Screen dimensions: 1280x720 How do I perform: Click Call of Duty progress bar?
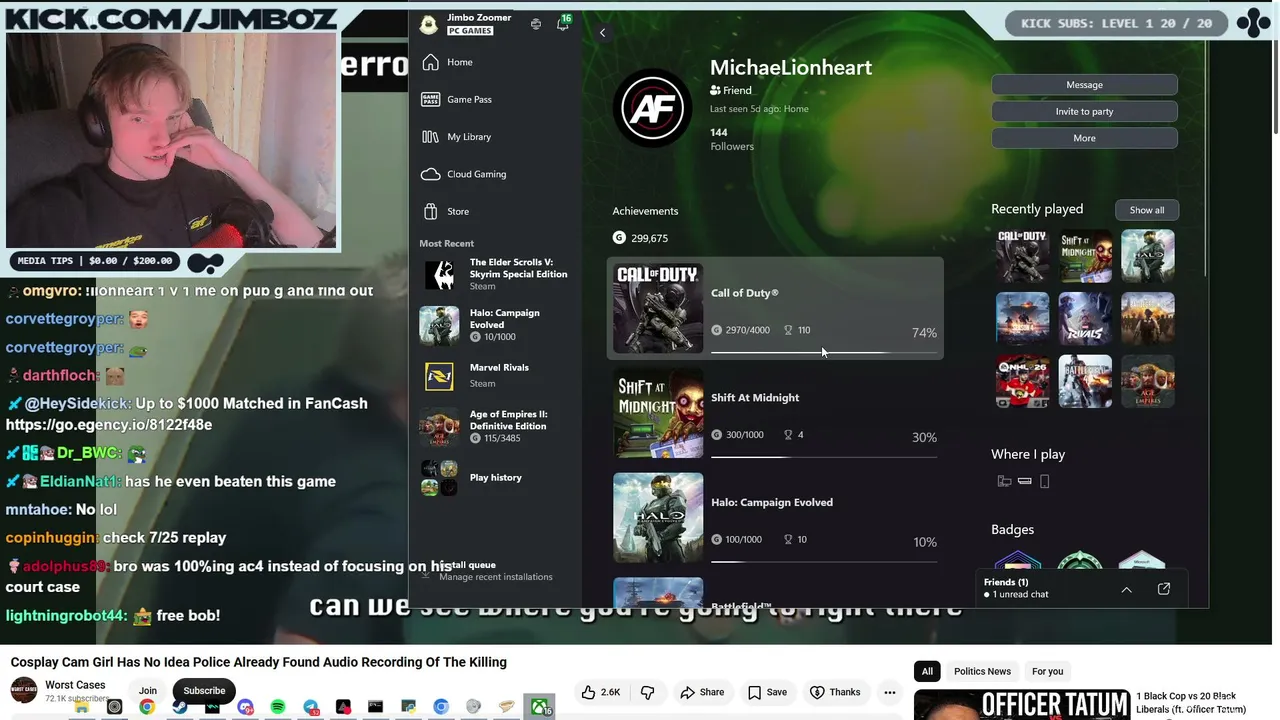[824, 352]
